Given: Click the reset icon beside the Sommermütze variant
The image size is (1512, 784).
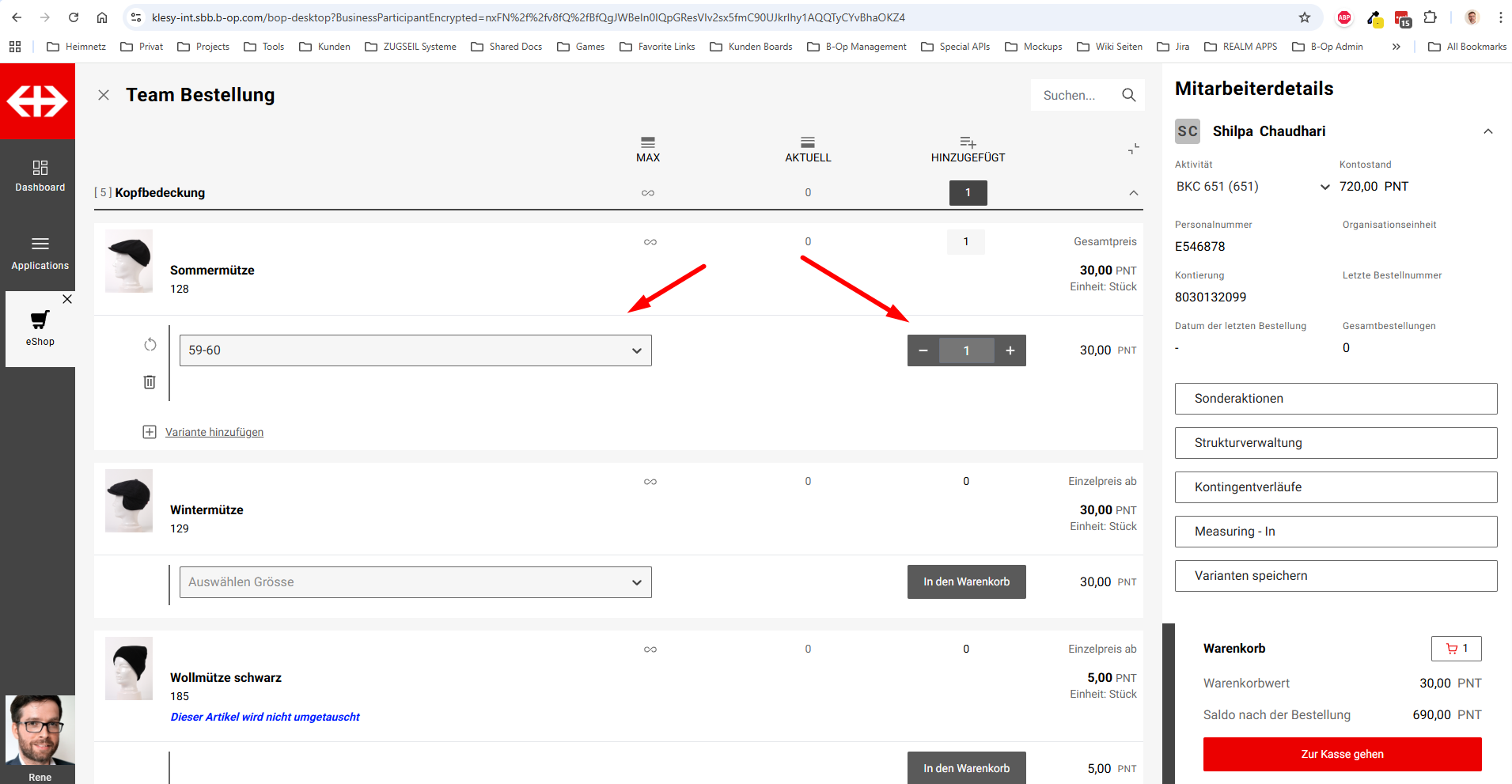Looking at the screenshot, I should click(150, 344).
